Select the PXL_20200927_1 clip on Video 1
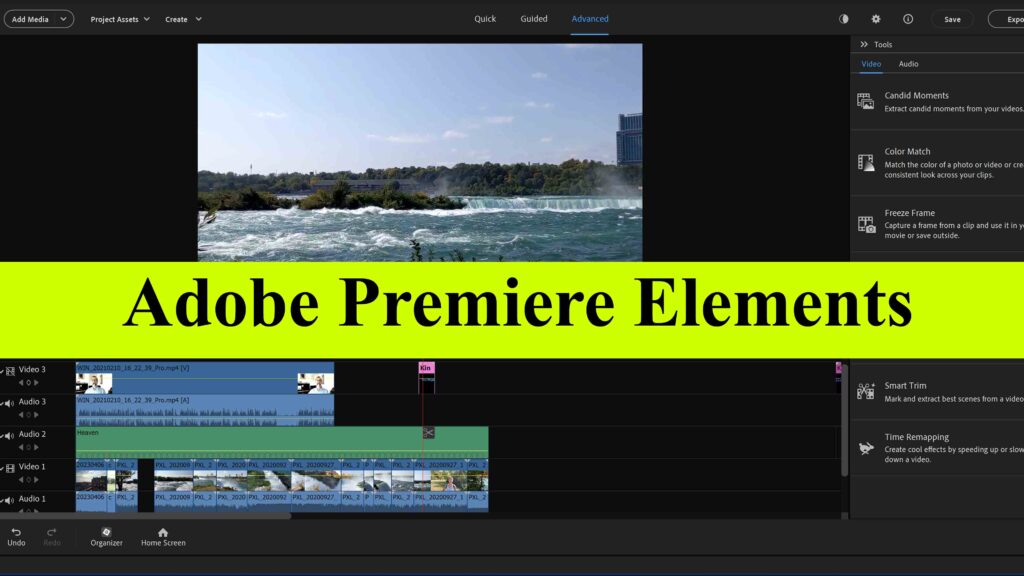The height and width of the screenshot is (576, 1024). 440,475
